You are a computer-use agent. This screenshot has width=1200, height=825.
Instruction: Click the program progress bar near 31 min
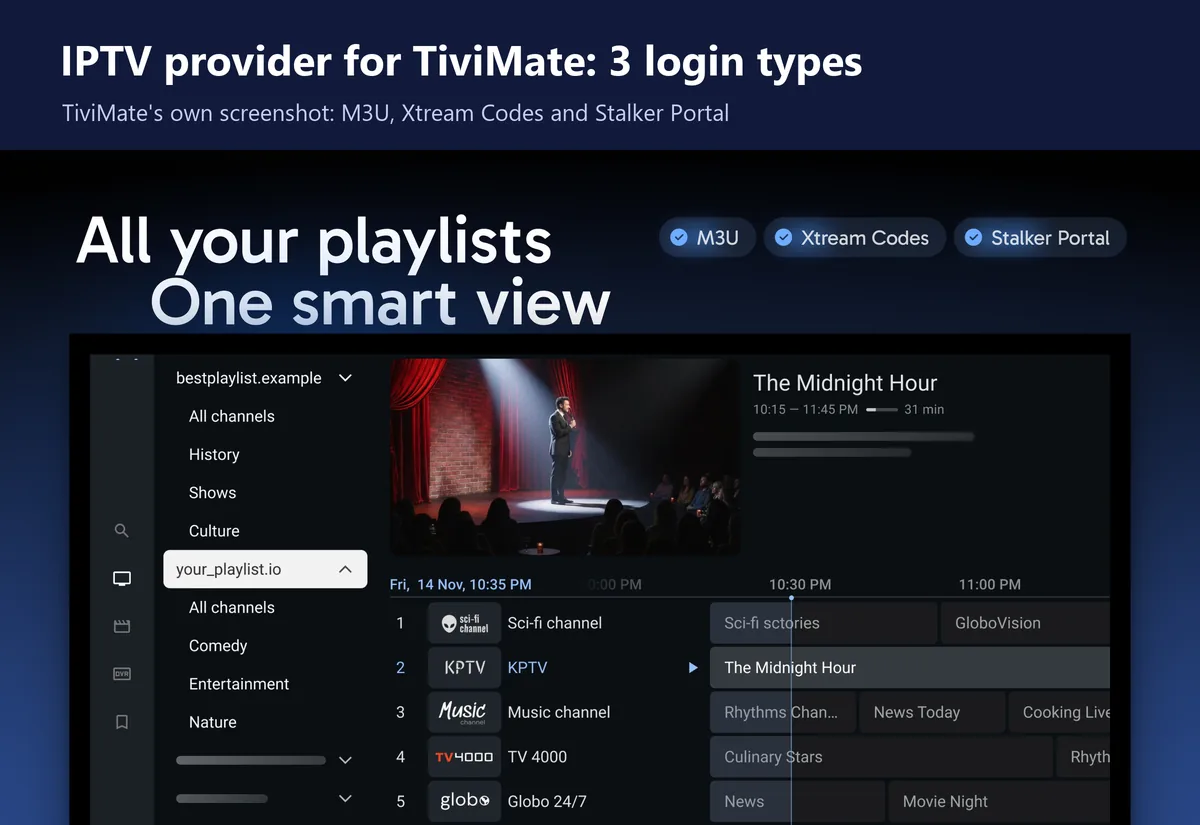[x=881, y=409]
